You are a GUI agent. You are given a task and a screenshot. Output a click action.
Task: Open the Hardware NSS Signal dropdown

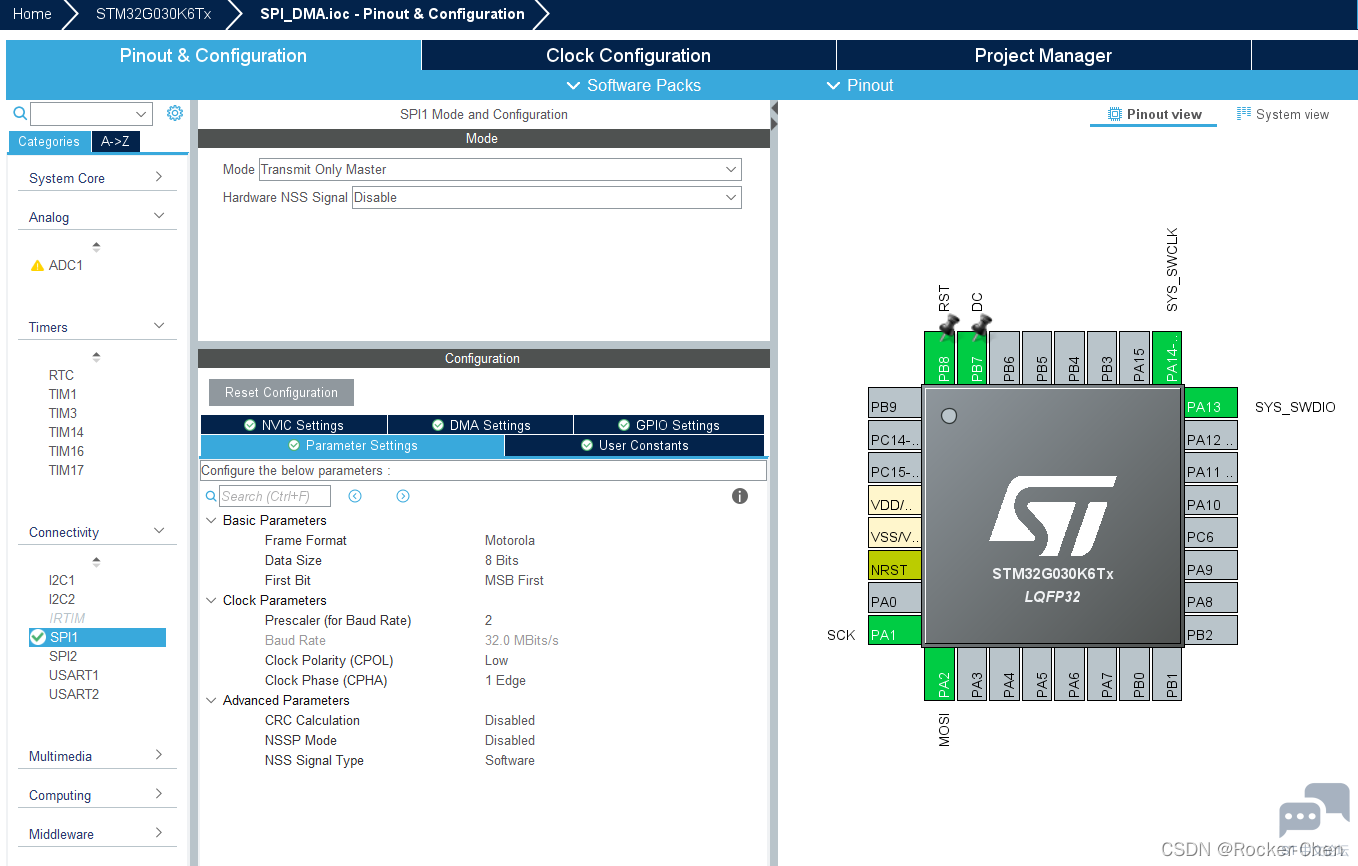point(547,198)
